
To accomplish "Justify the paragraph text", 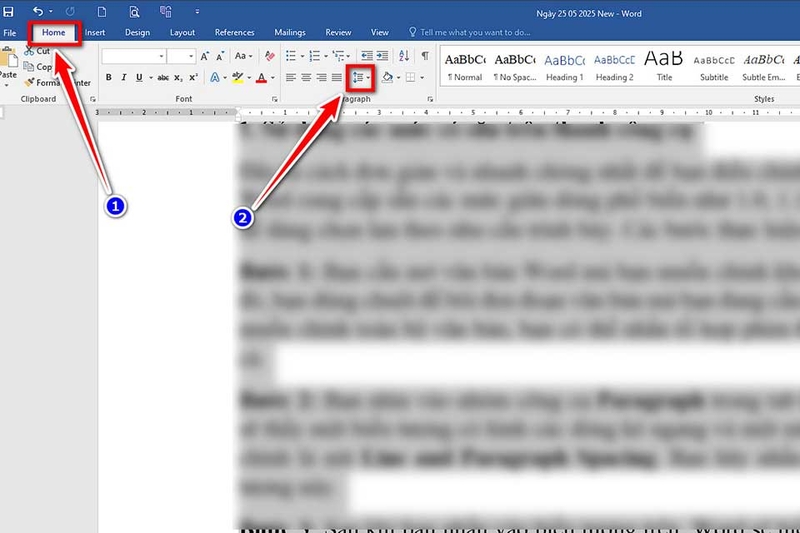I will (x=337, y=78).
